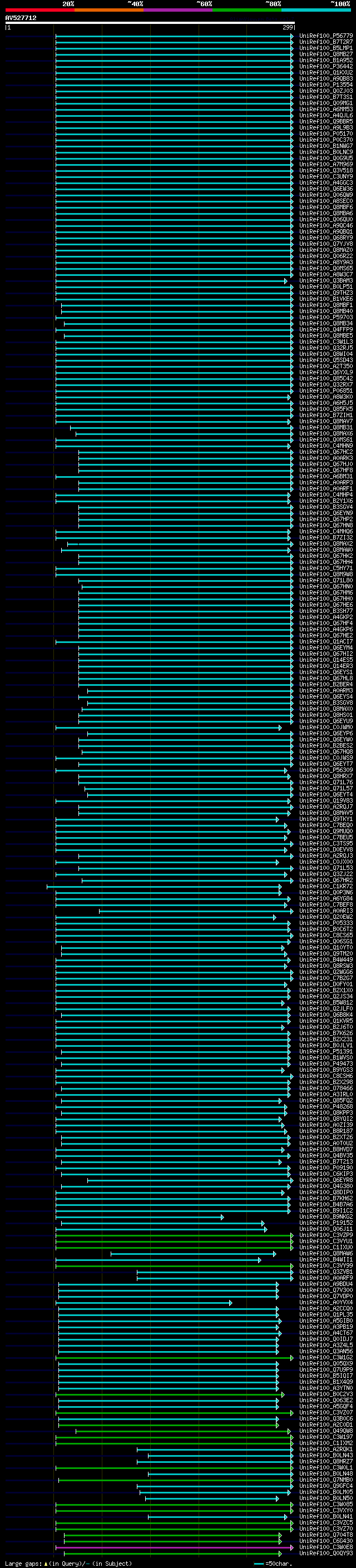Click the green alignment bar for UniRef100_C3W1G2
The height and width of the screenshot is (1568, 356).
click(x=174, y=1357)
